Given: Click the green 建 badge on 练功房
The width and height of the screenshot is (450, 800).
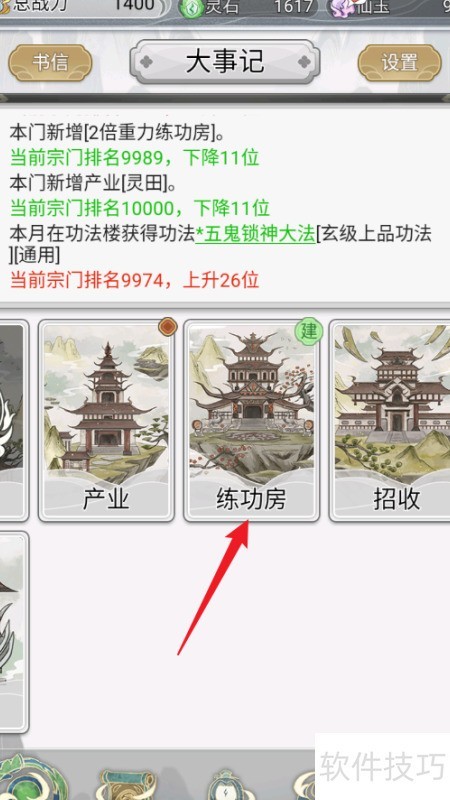Looking at the screenshot, I should coord(308,332).
